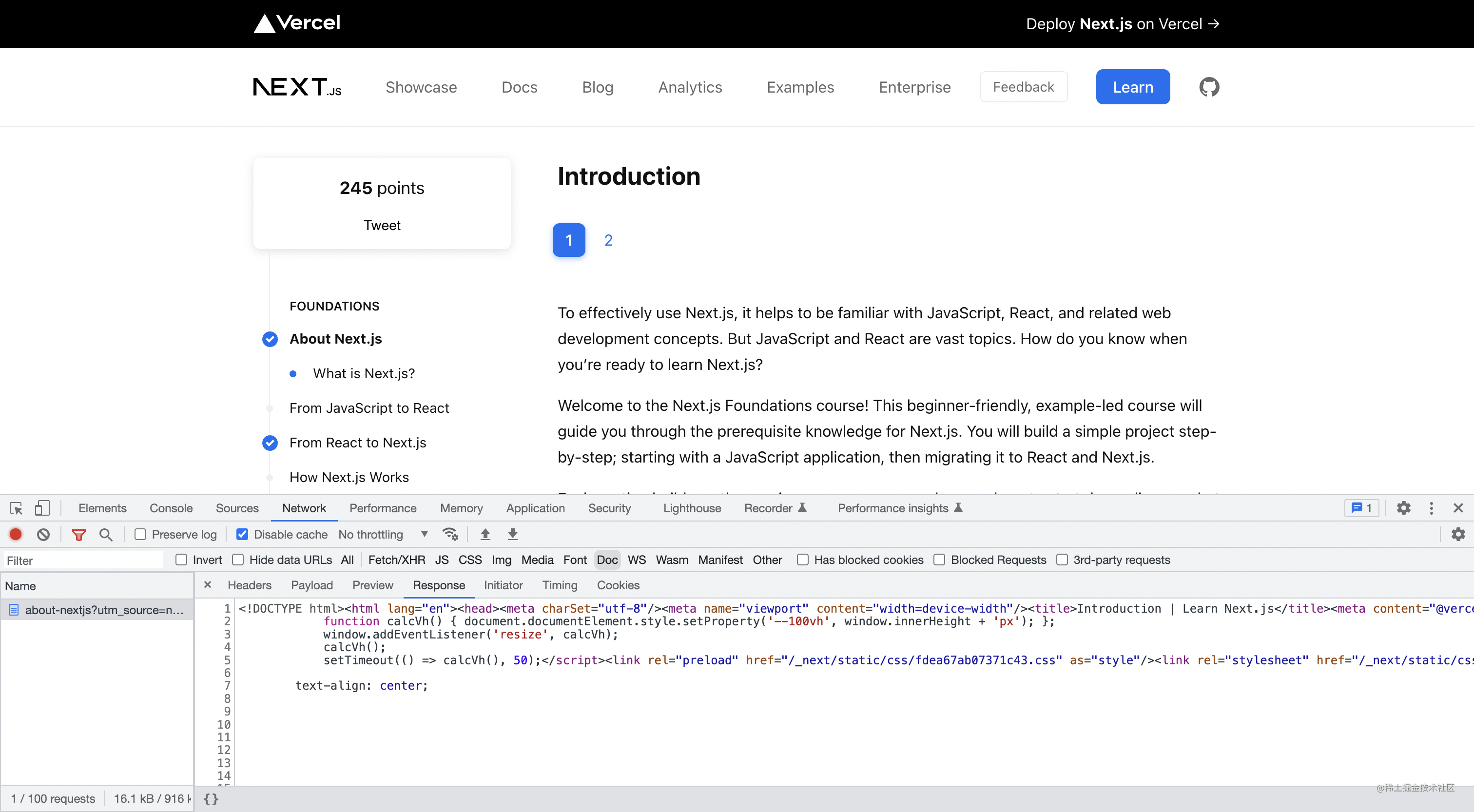This screenshot has width=1474, height=812.
Task: Click Deploy Next.js on Vercel link
Action: (1122, 23)
